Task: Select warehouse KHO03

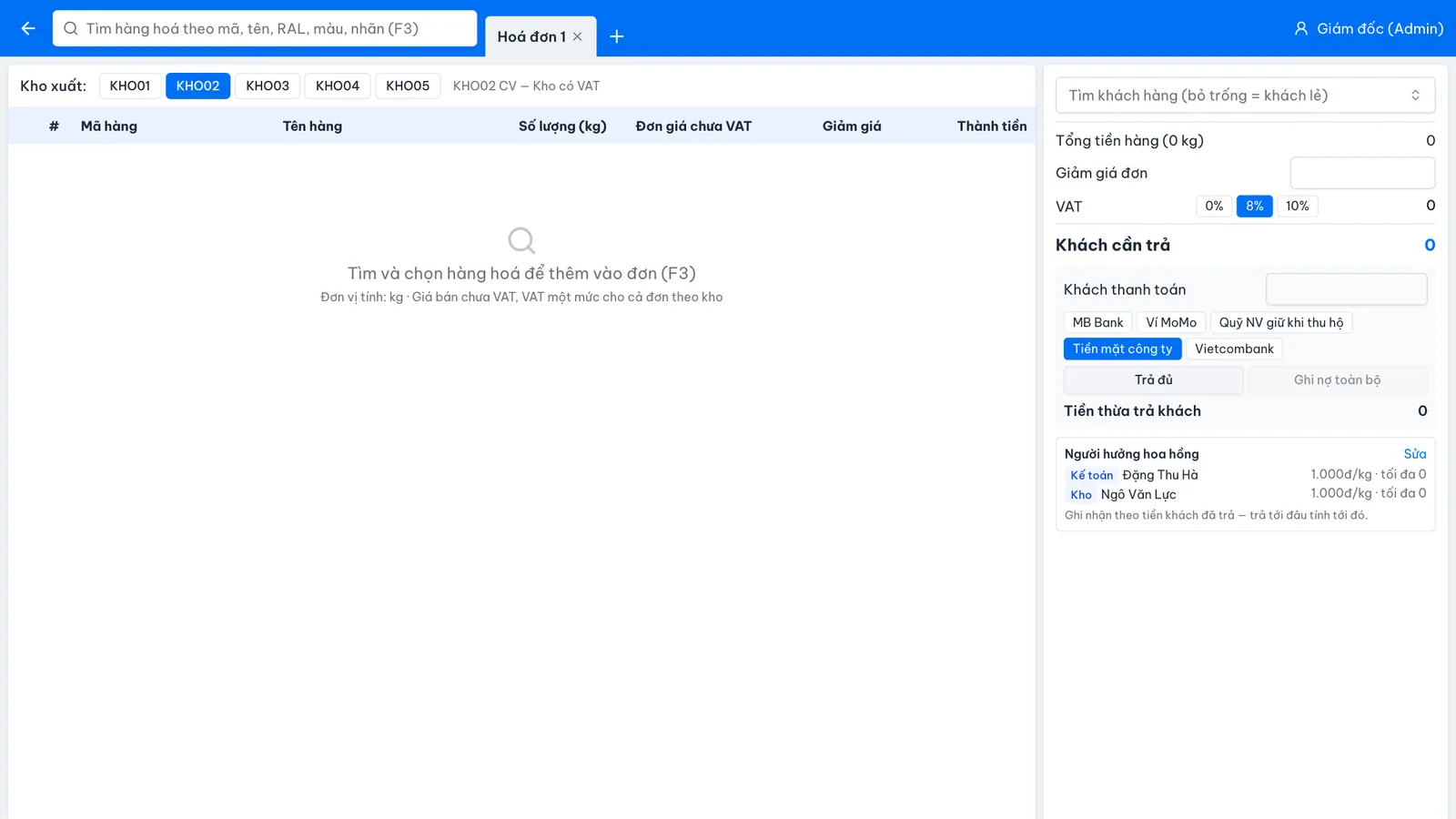Action: pos(268,86)
